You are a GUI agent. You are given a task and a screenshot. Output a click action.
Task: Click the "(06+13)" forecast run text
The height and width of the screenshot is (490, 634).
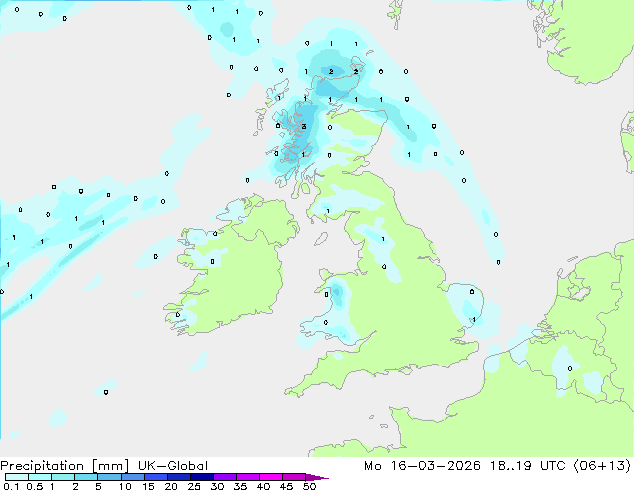click(x=602, y=466)
